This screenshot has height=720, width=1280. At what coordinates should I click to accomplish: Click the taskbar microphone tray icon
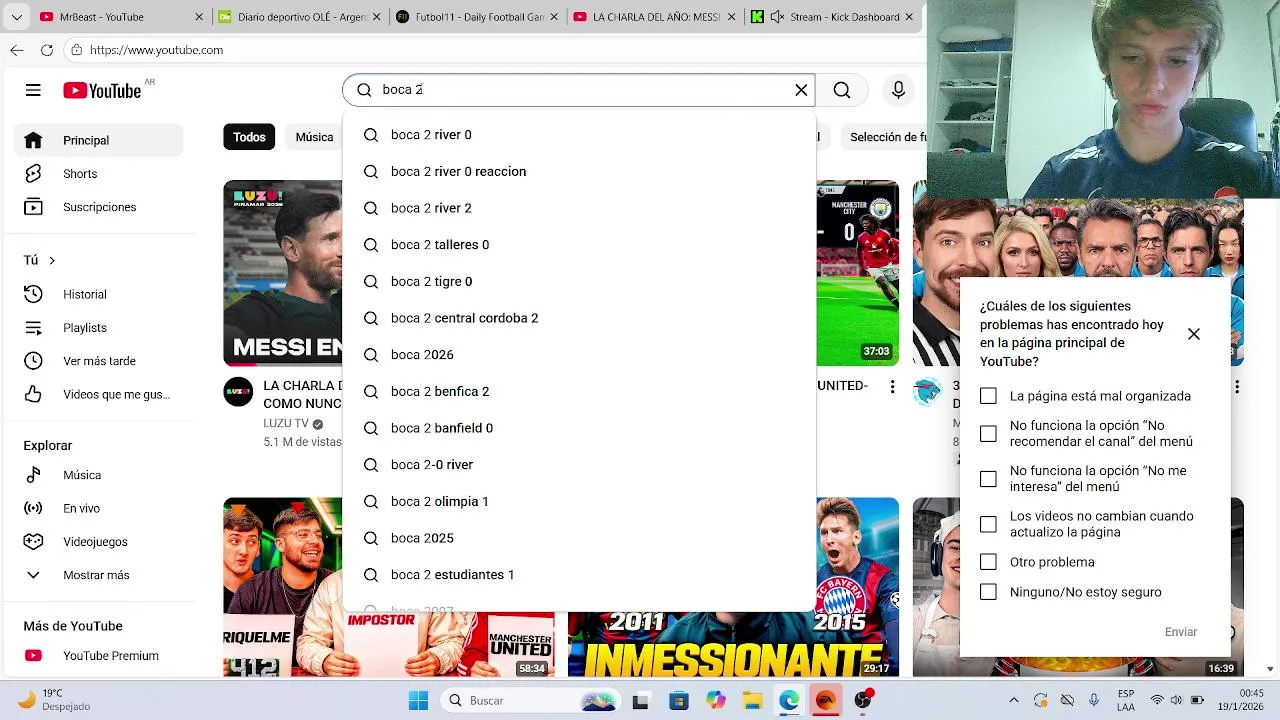click(1094, 700)
